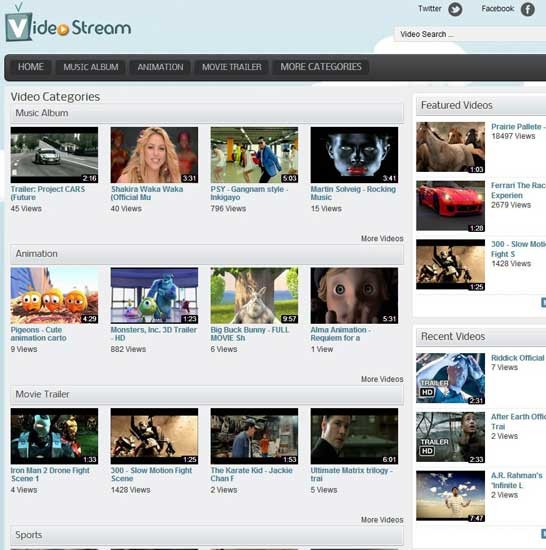Open the Alma Animation thumbnail
The image size is (546, 550).
coord(354,295)
